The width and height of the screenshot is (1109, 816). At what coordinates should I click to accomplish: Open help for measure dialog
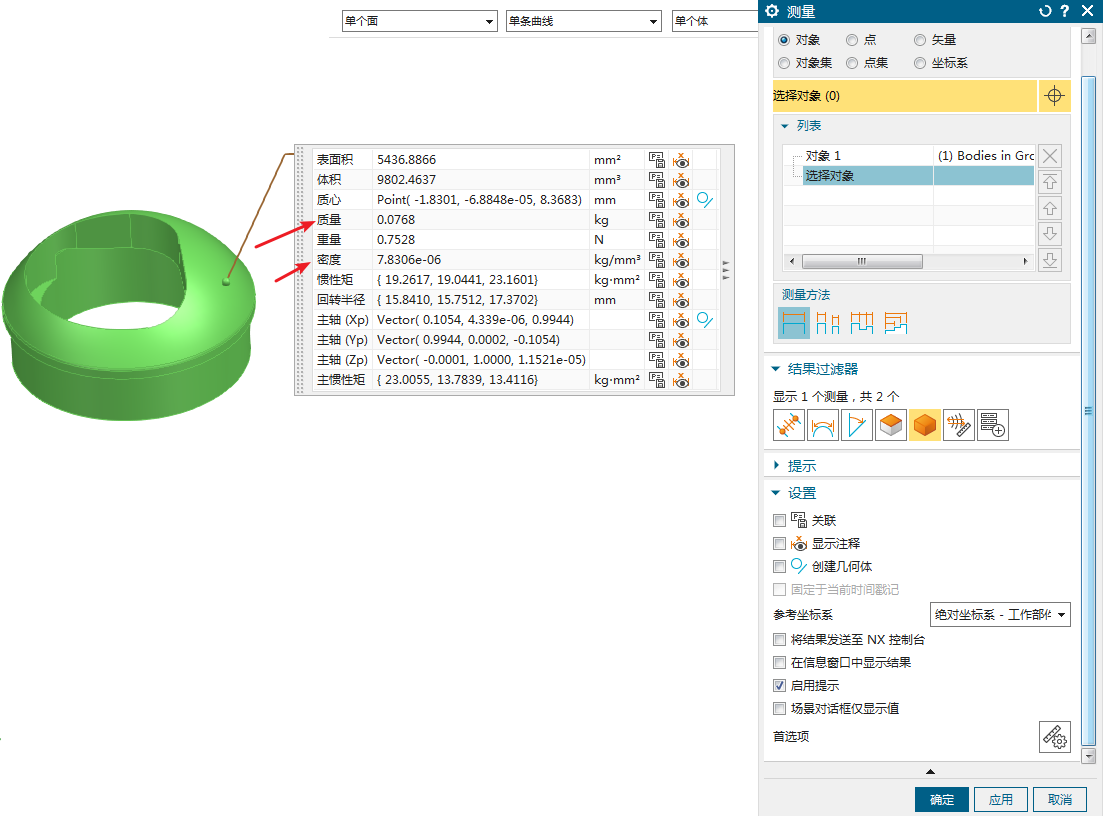1064,11
